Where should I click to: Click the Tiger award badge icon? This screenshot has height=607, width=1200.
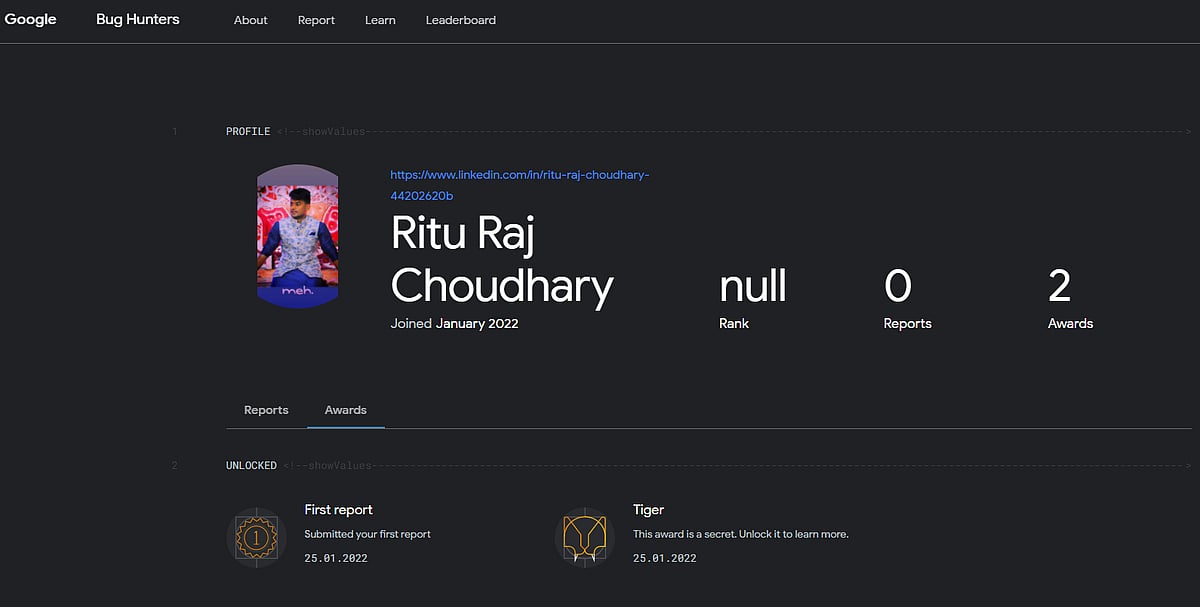coord(583,537)
